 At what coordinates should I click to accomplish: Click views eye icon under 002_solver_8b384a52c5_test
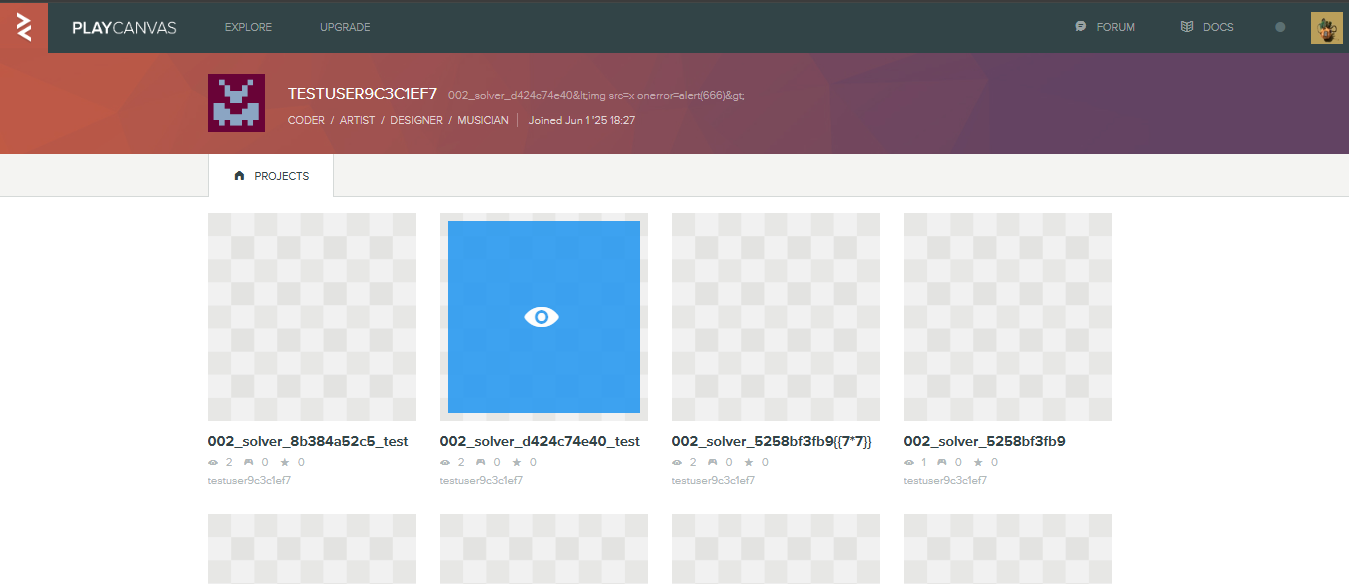[213, 463]
